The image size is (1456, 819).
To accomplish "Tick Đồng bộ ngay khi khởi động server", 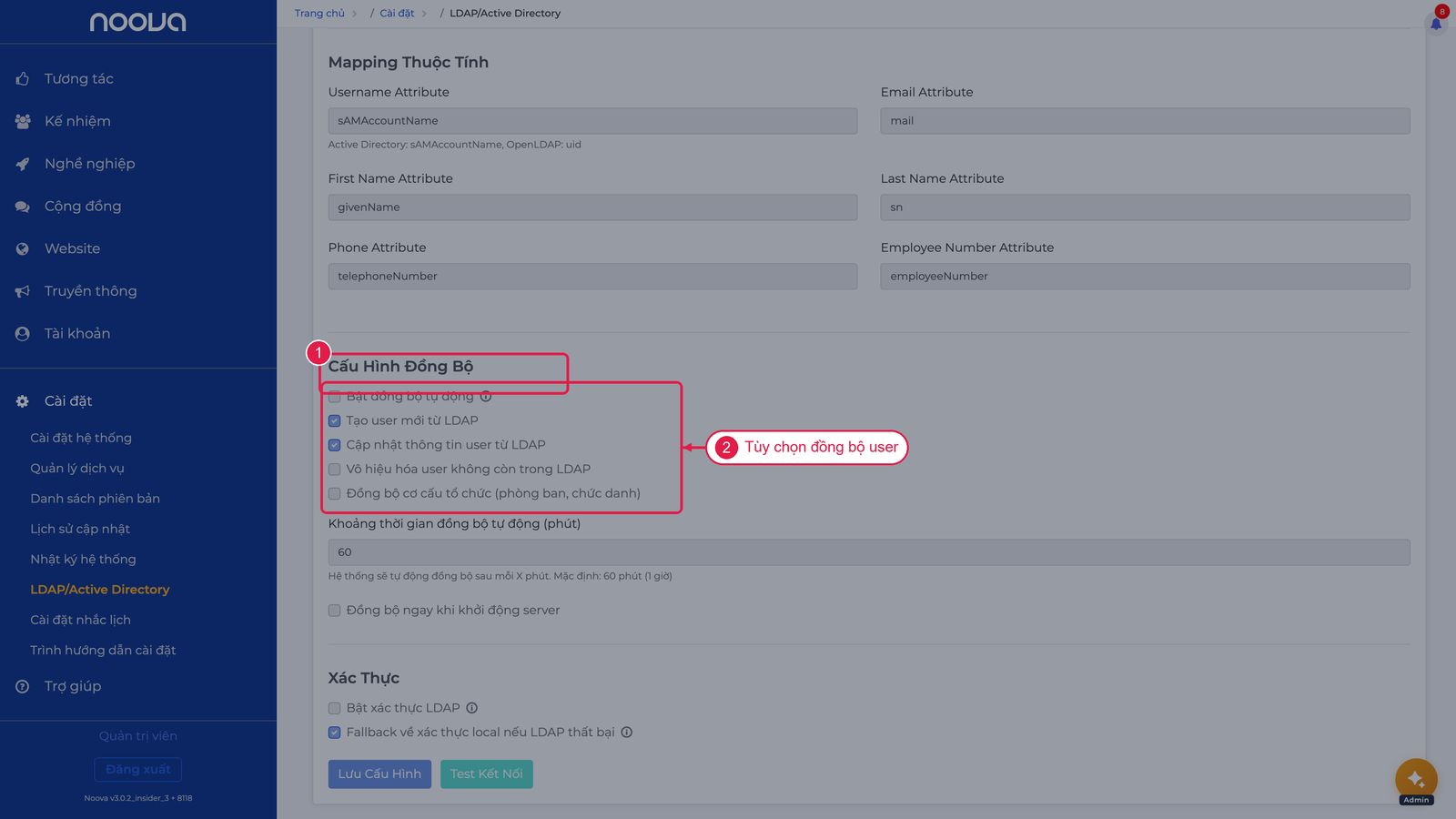I will tap(334, 611).
